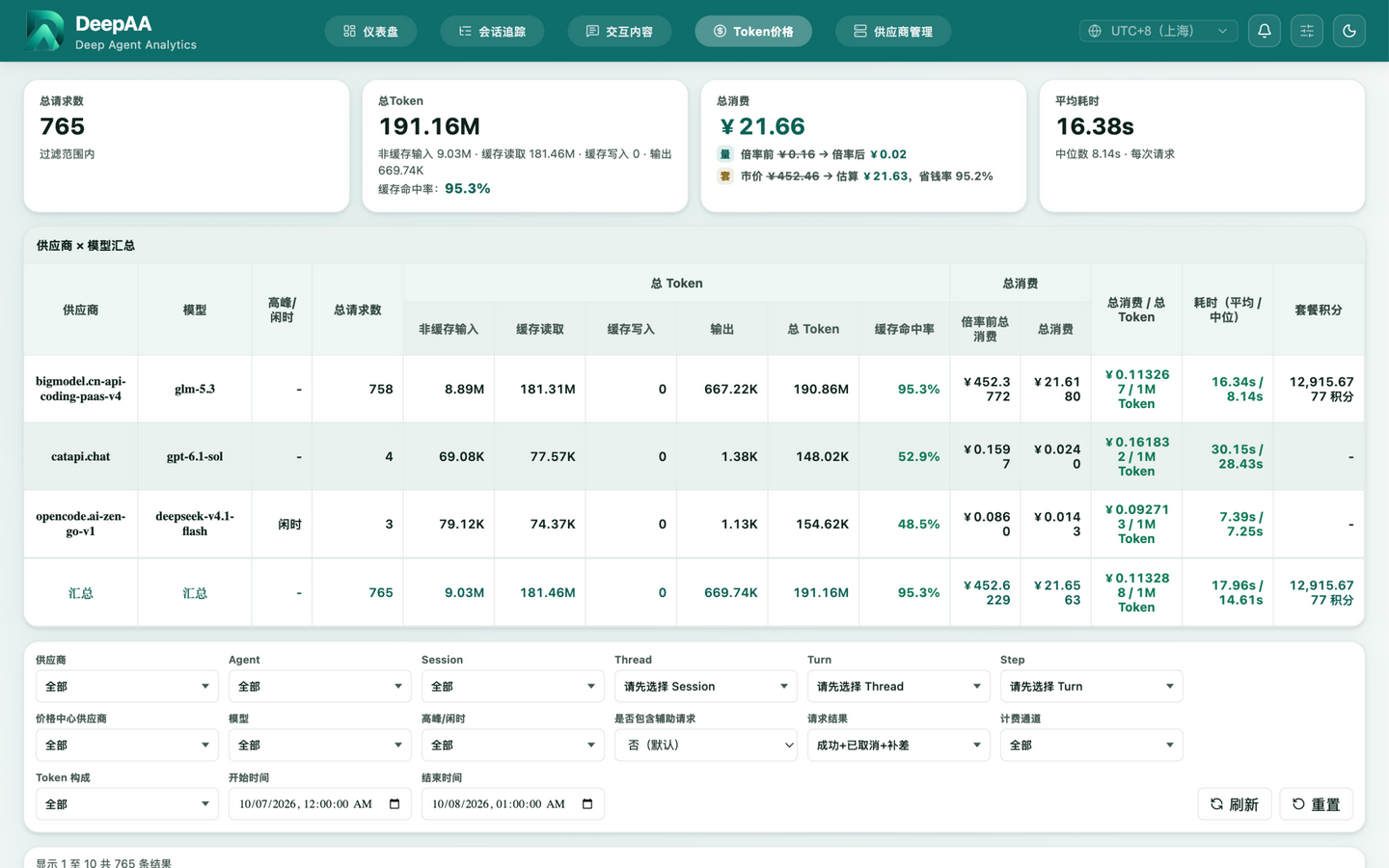This screenshot has height=868, width=1389.
Task: Toggle dark mode moon icon
Action: click(x=1348, y=31)
